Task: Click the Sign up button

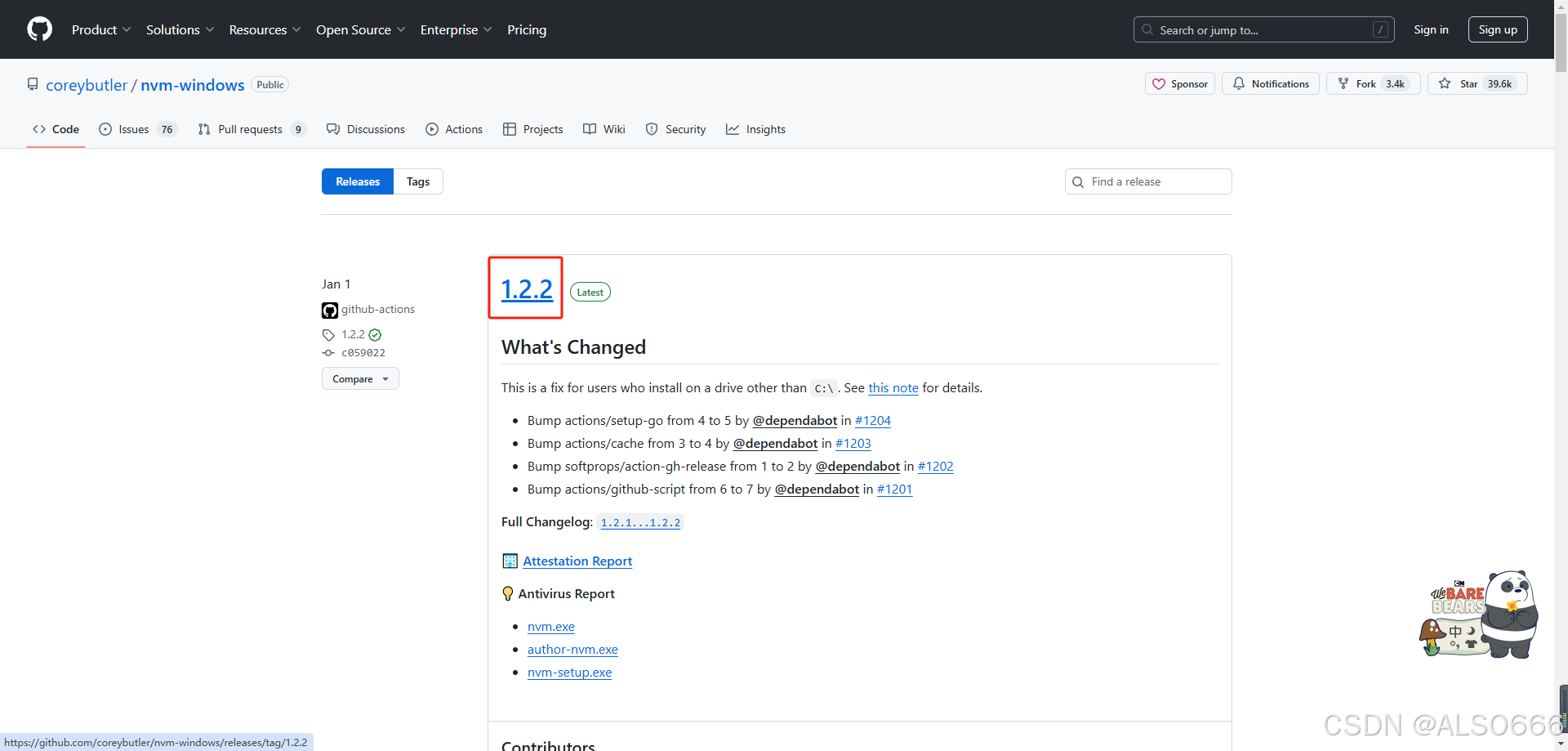Action: click(1498, 29)
